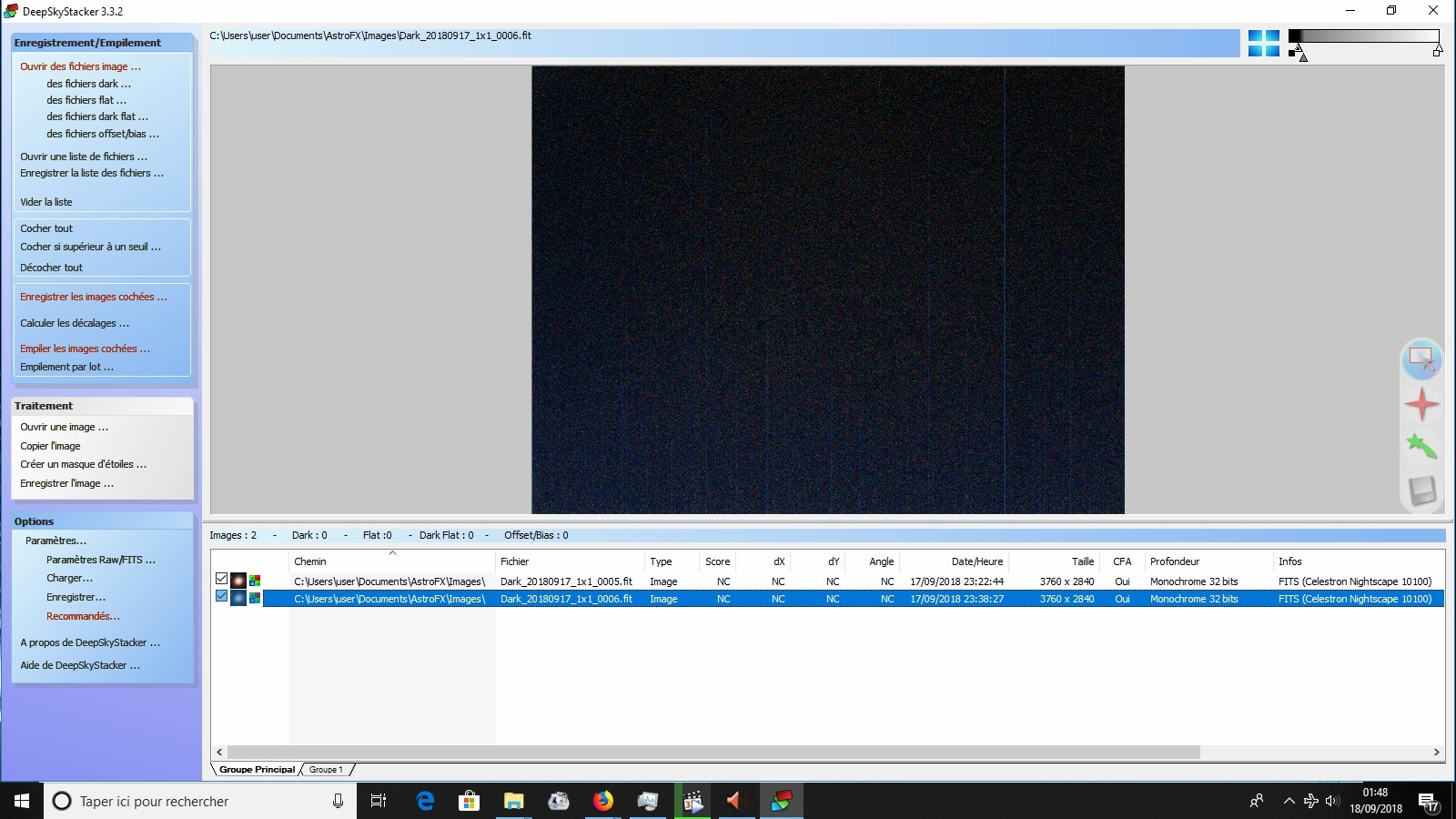Open the File Explorer taskbar icon
Viewport: 1456px width, 819px height.
coord(514,801)
